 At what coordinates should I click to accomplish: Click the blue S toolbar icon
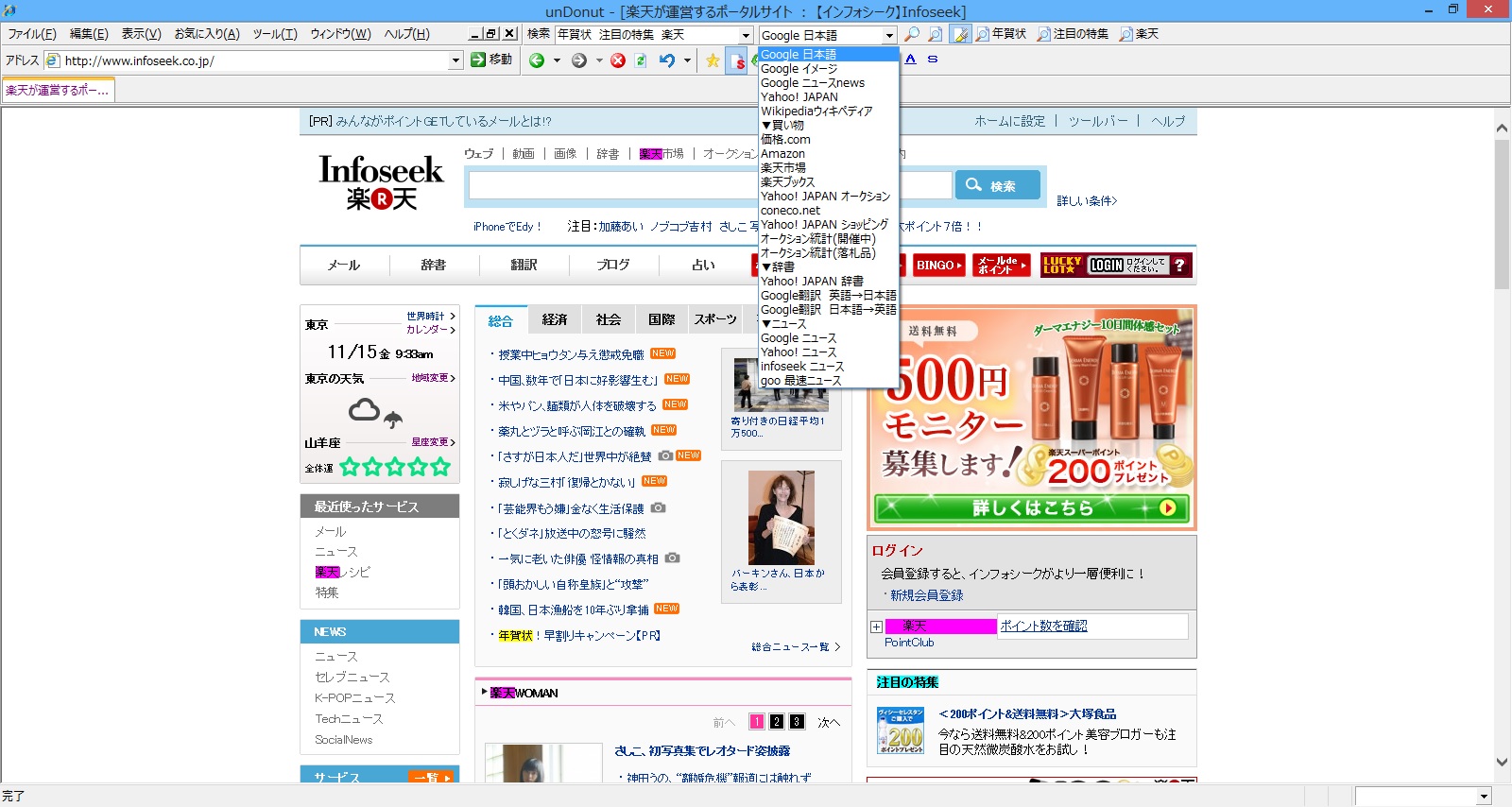point(933,59)
